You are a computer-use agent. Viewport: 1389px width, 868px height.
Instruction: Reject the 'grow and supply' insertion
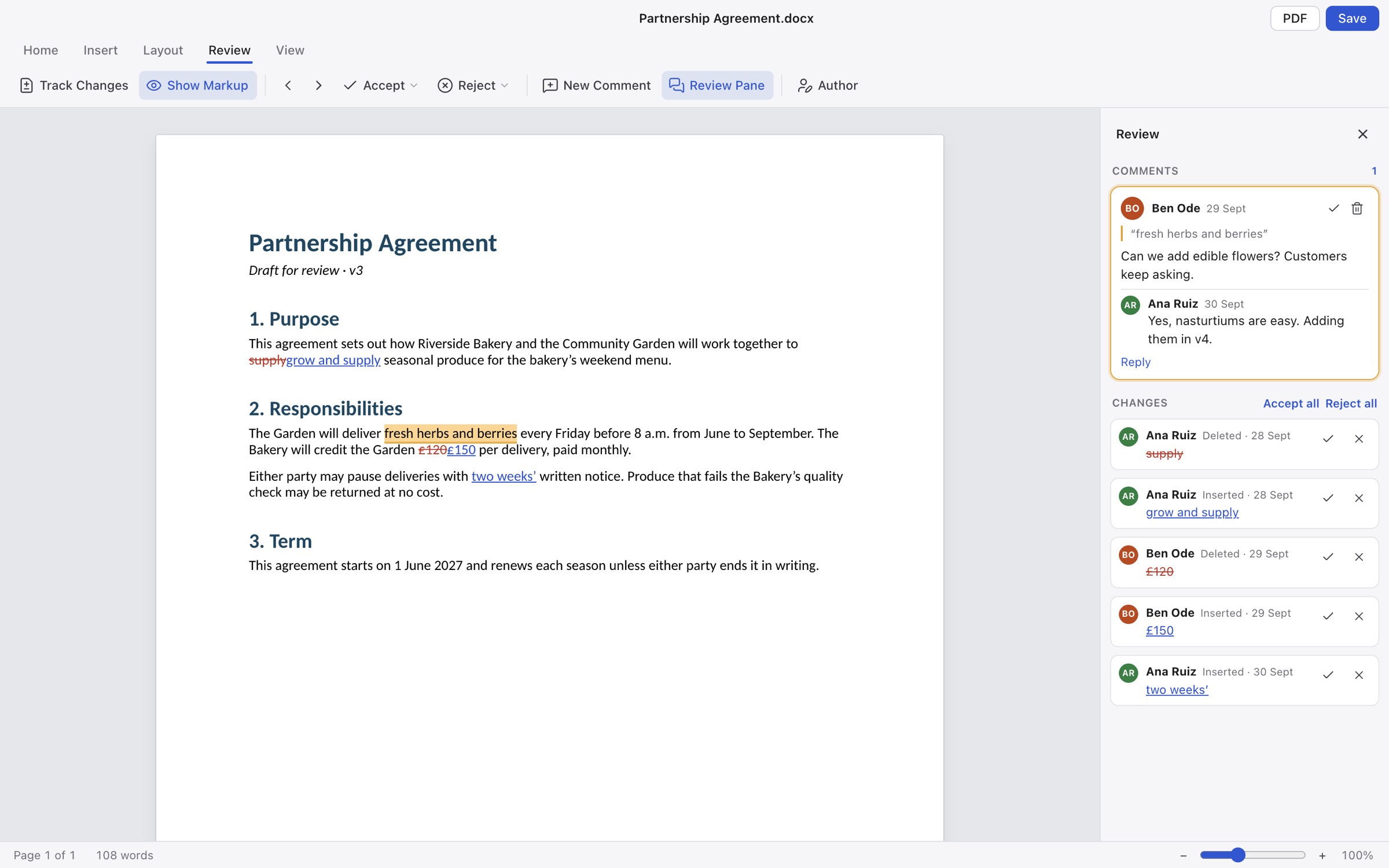[1359, 498]
